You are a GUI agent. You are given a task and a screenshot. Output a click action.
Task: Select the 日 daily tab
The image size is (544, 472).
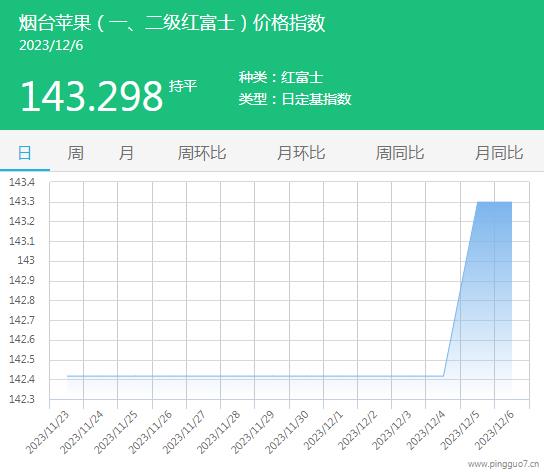(25, 153)
